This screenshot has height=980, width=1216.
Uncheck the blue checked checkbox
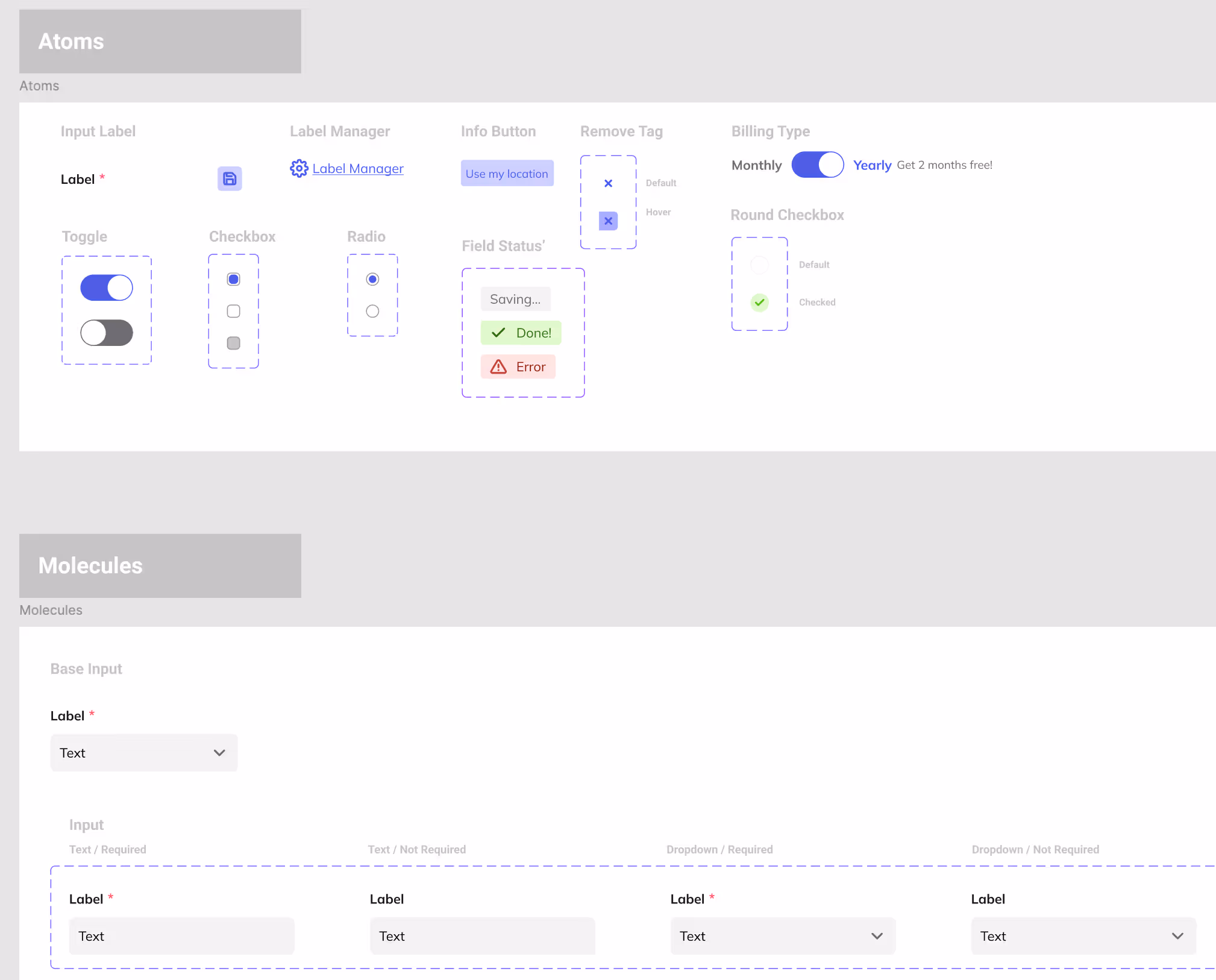233,279
